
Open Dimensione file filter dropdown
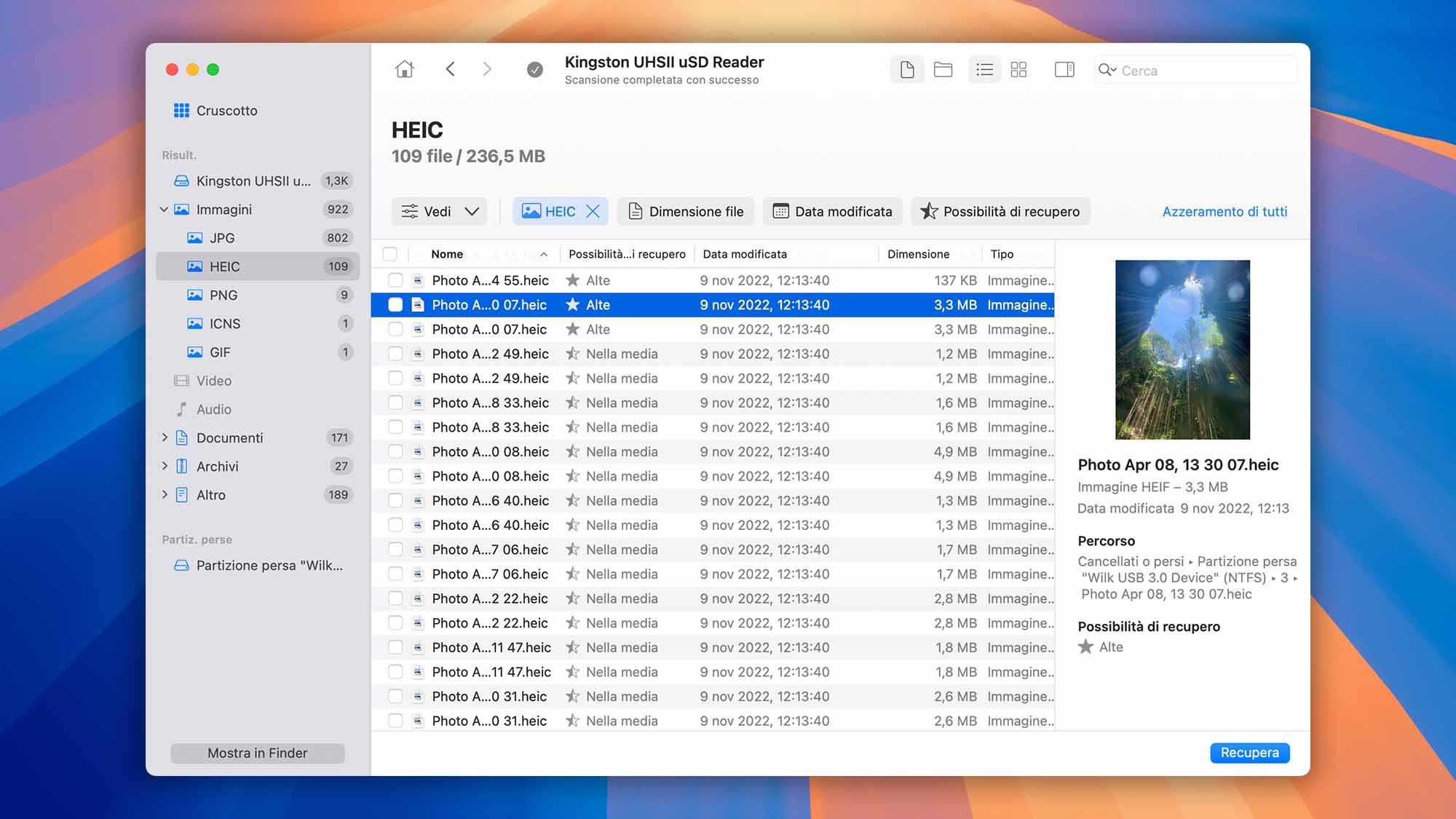686,211
